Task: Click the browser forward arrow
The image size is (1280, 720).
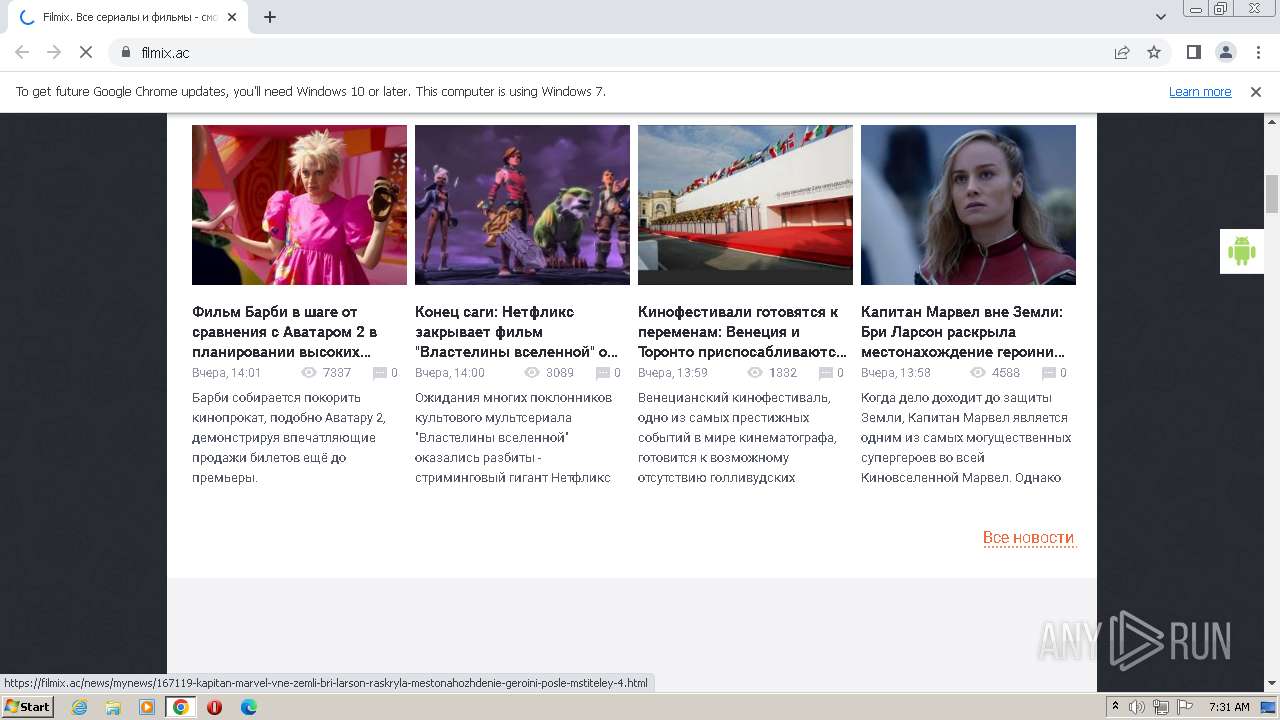Action: click(x=54, y=52)
